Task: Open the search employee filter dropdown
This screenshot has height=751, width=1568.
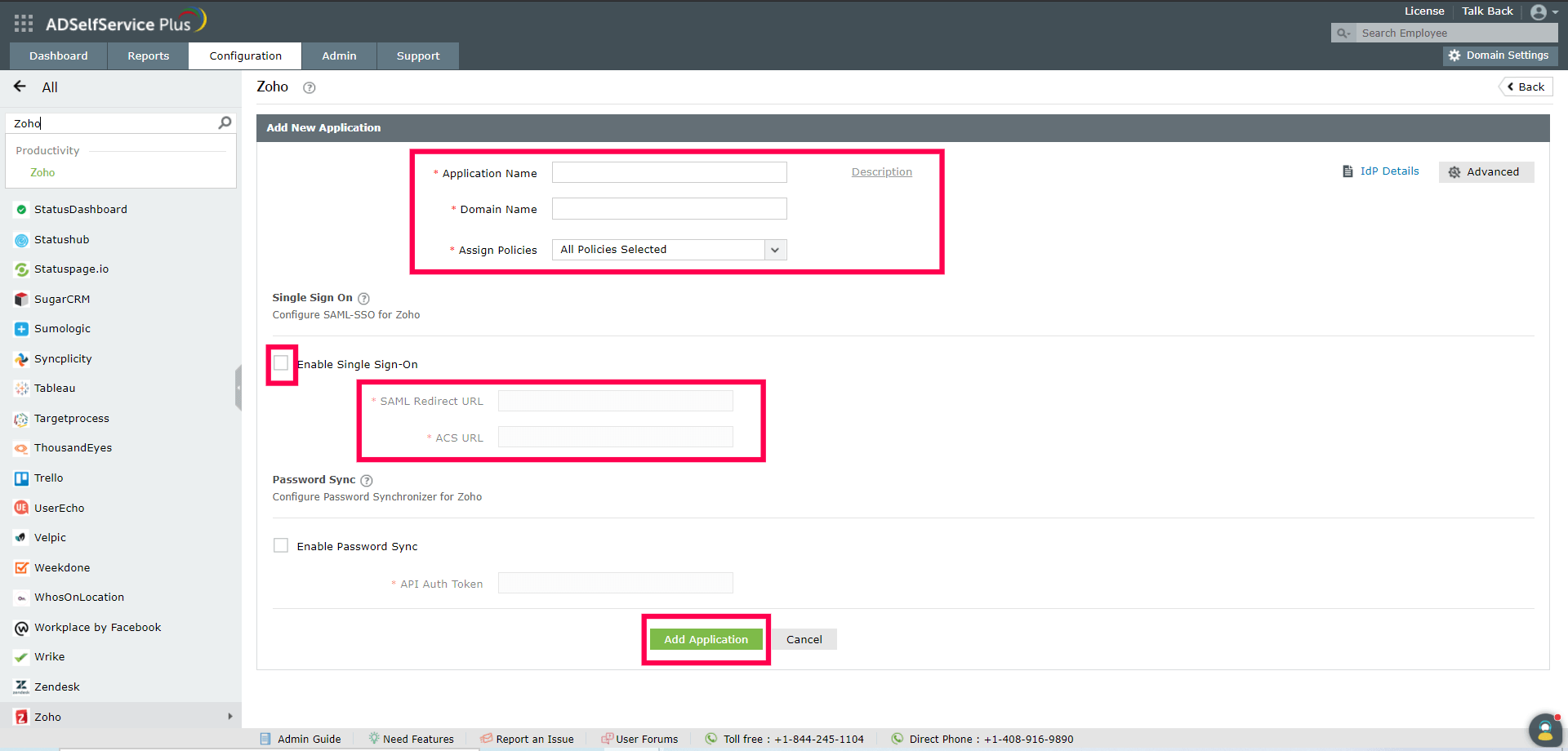Action: (x=1343, y=33)
